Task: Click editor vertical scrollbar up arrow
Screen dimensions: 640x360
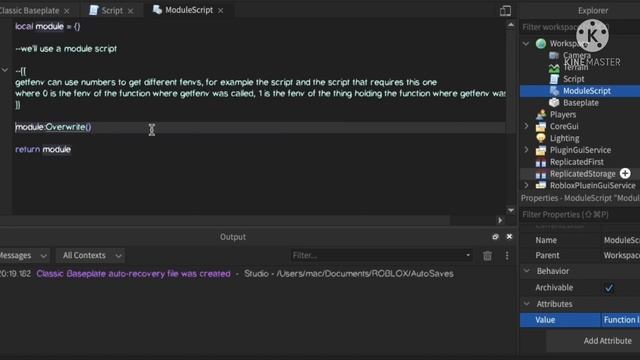Action: [x=511, y=25]
